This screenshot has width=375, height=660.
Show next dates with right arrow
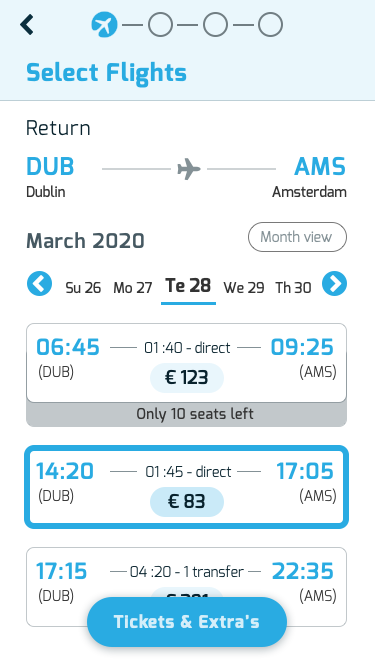335,284
